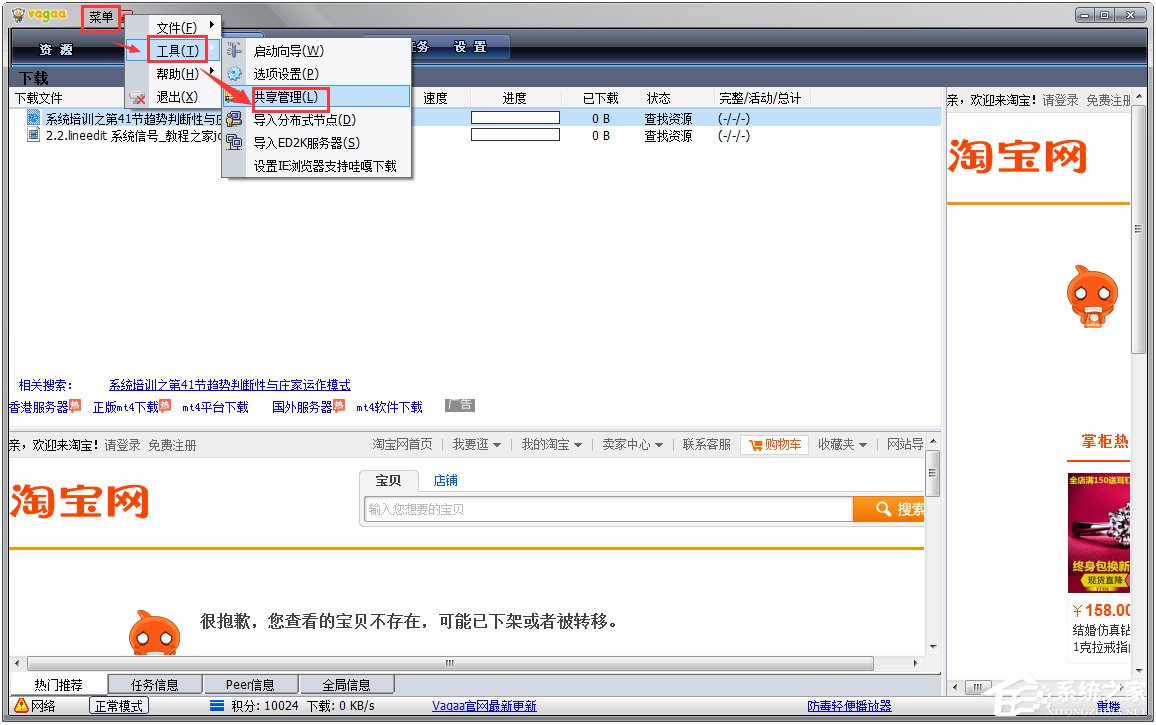1156x725 pixels.
Task: Switch to the 任务信息 bottom tab
Action: coord(154,685)
